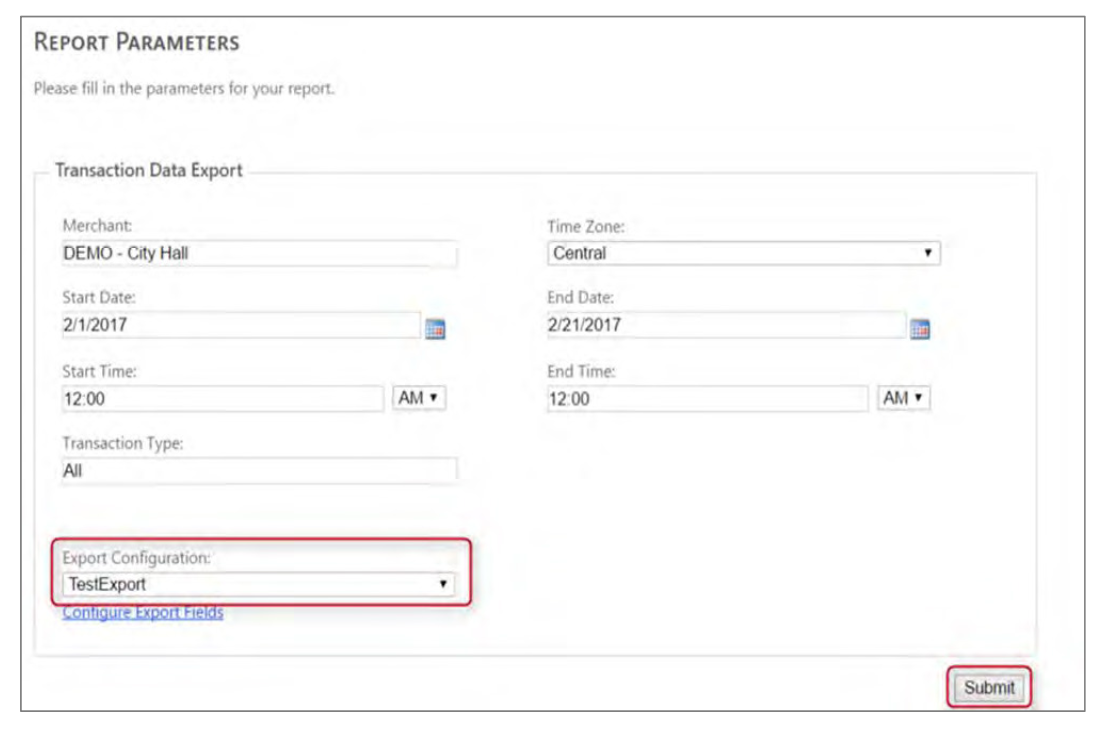Select the End Time text box
Image resolution: width=1108 pixels, height=734 pixels.
click(707, 399)
